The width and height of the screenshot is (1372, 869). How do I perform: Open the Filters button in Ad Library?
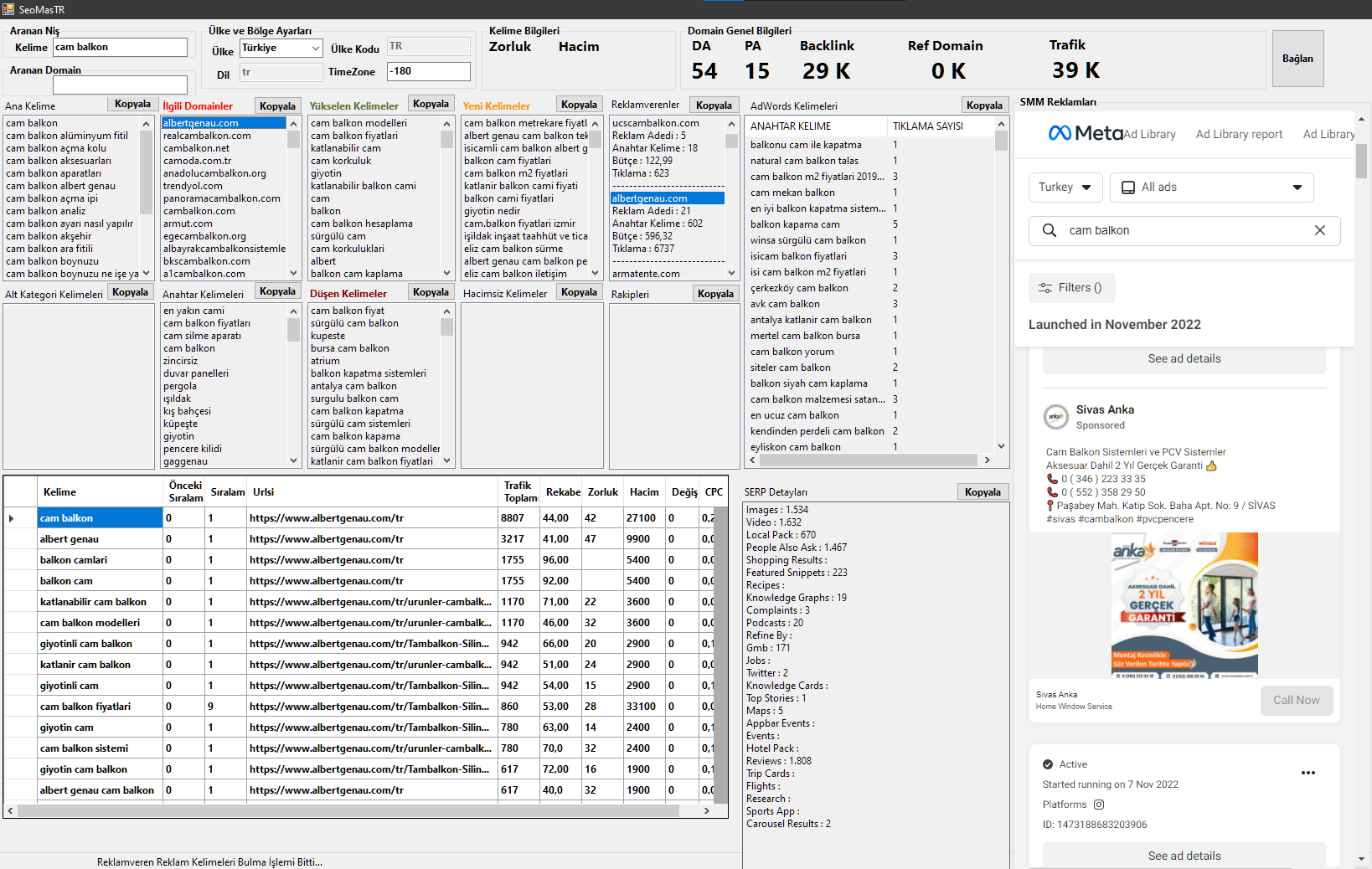tap(1071, 287)
